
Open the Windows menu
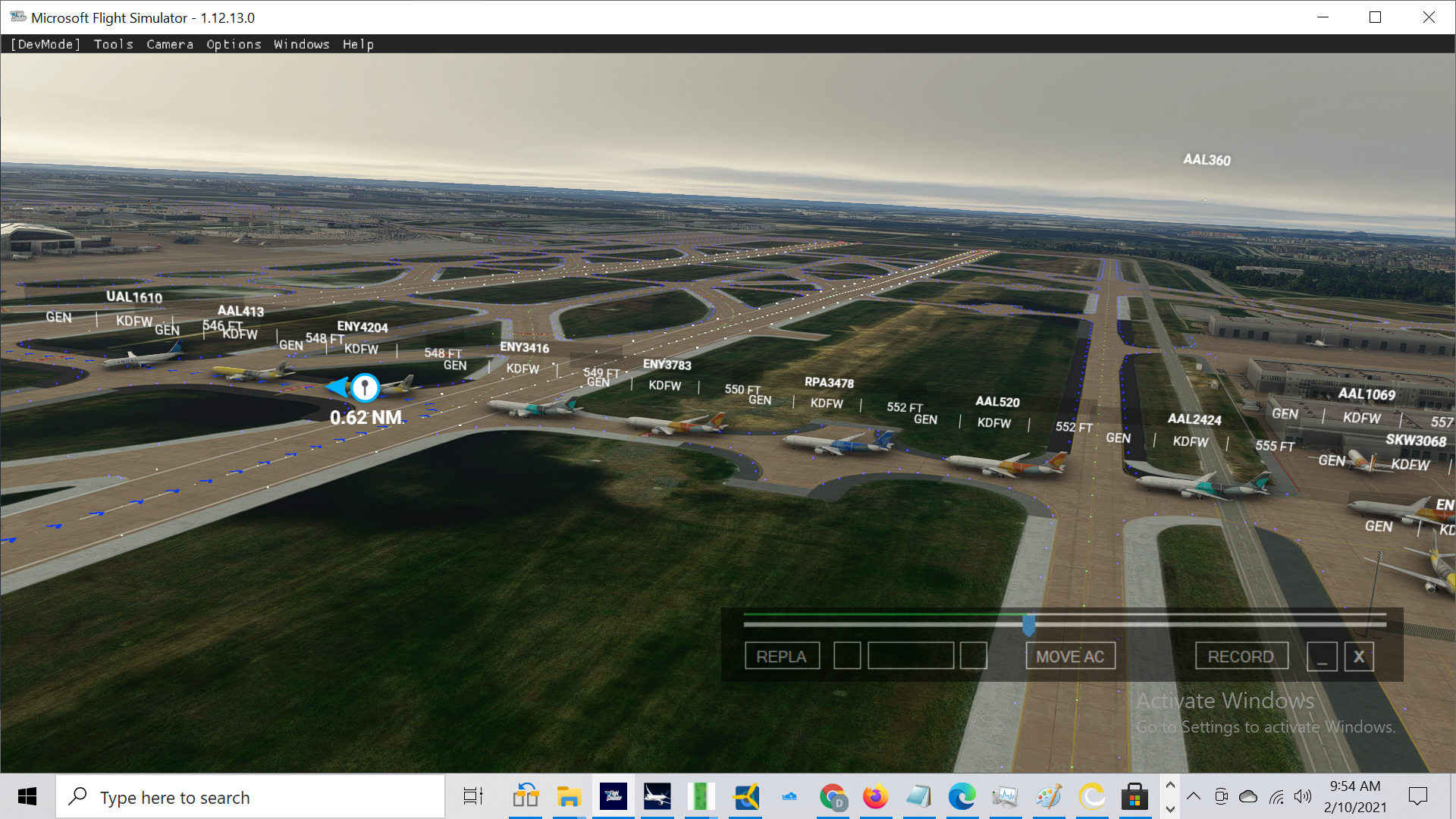coord(302,44)
